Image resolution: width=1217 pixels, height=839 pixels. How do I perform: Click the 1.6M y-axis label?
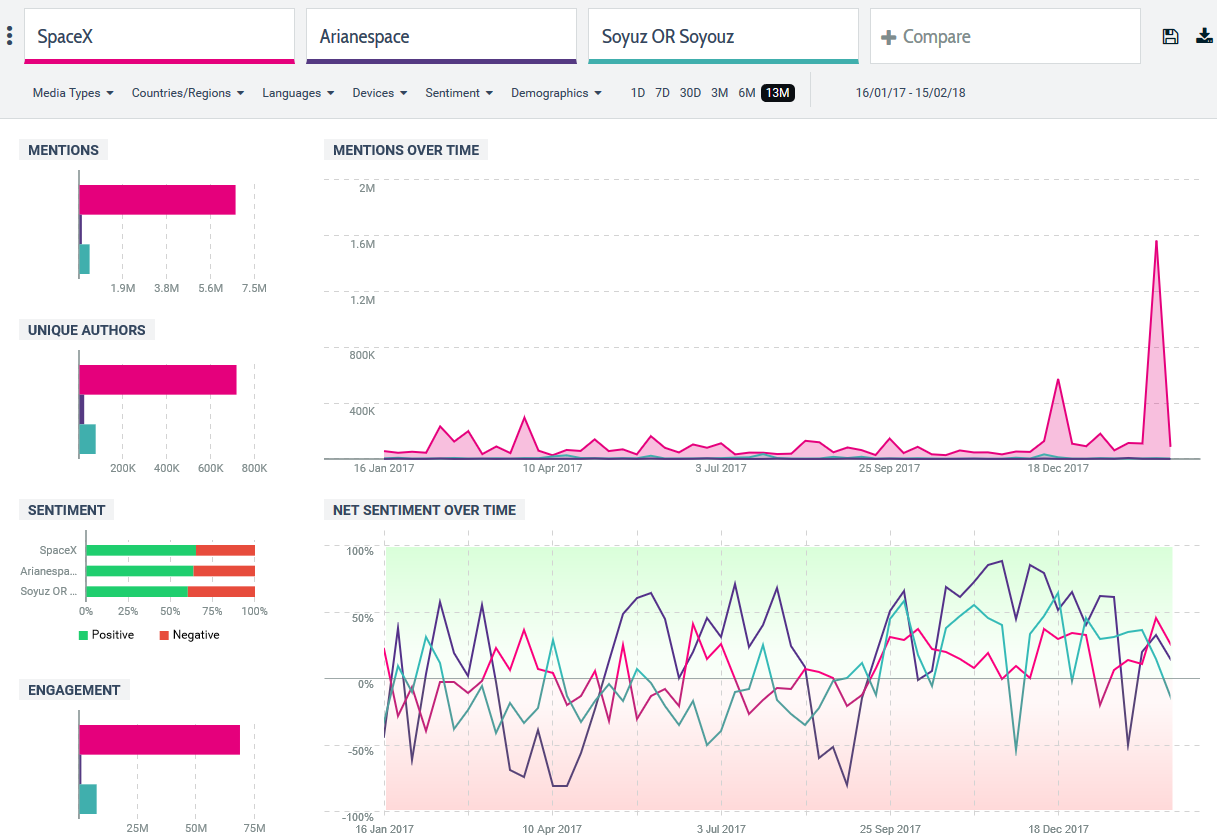361,244
